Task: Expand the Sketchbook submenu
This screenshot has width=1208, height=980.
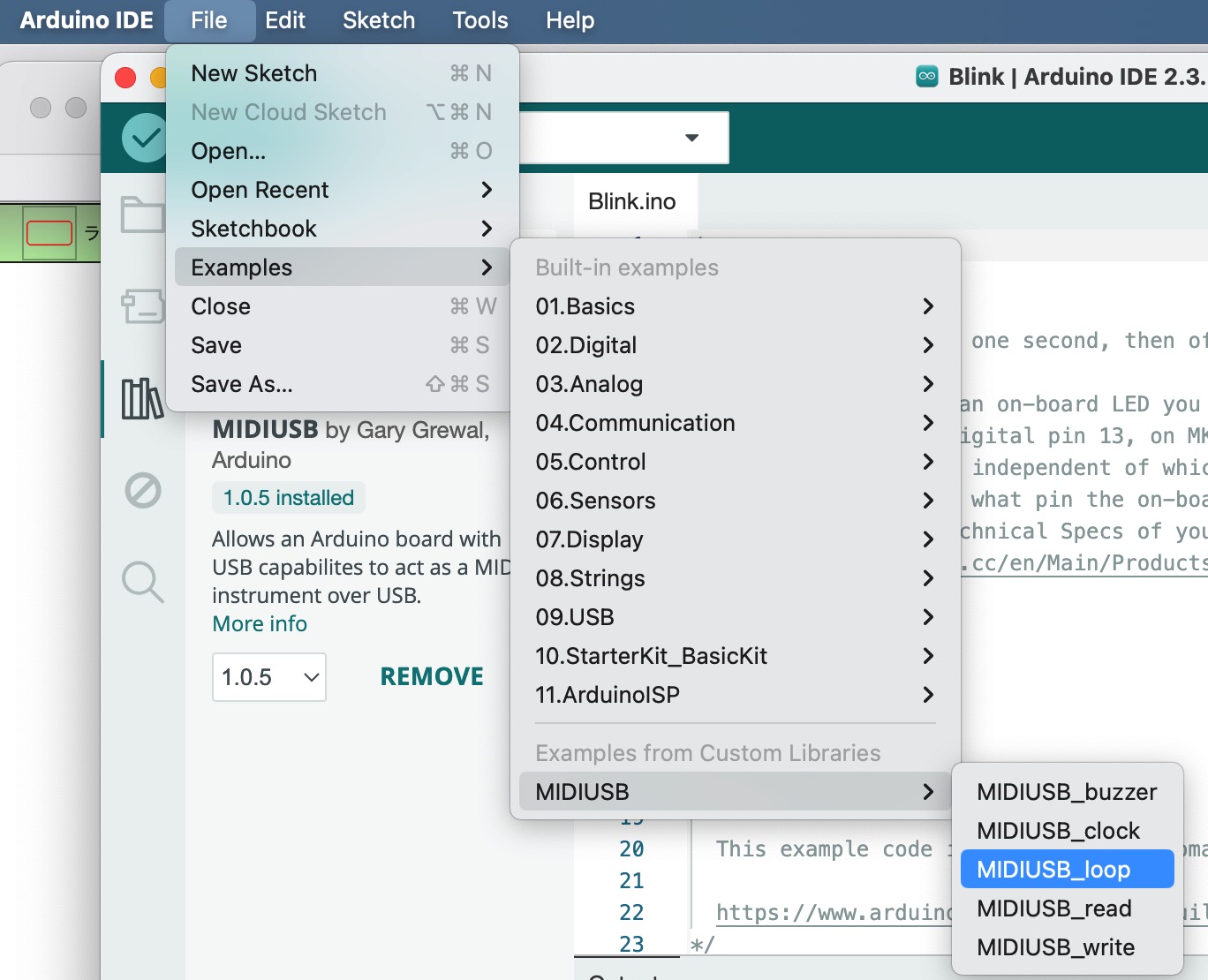Action: click(x=343, y=229)
